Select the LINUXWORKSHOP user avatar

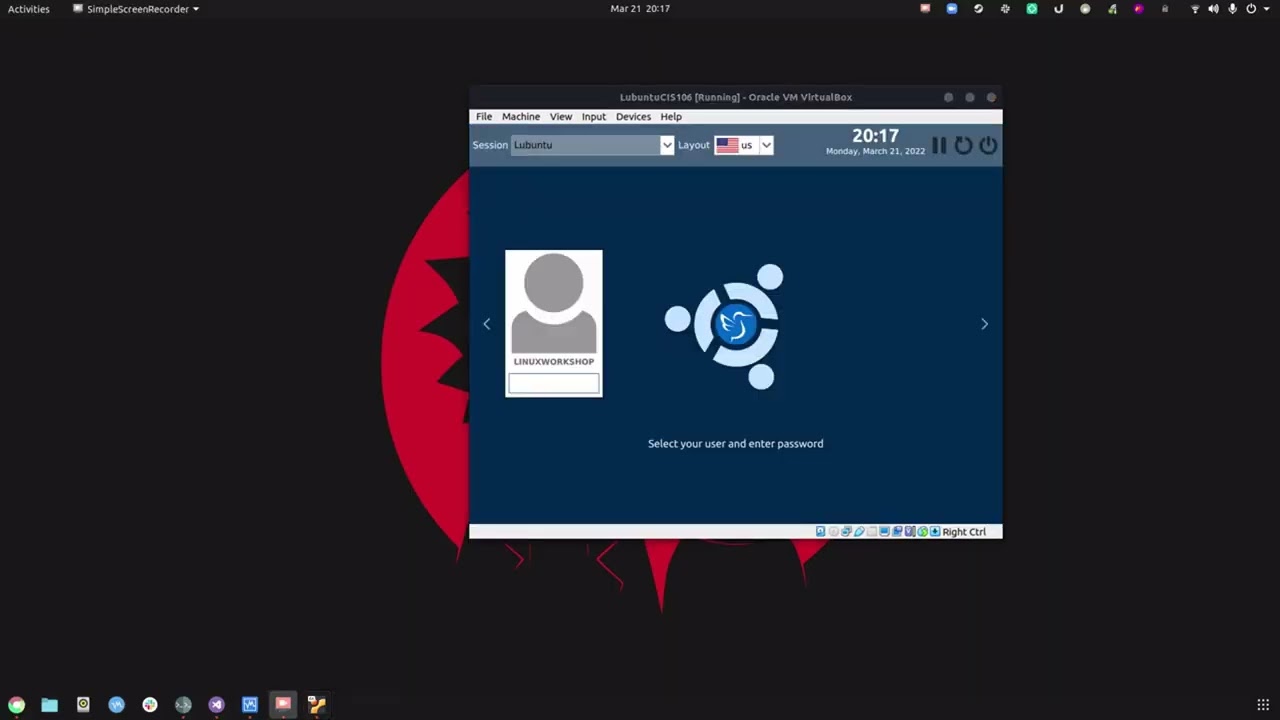click(x=554, y=303)
